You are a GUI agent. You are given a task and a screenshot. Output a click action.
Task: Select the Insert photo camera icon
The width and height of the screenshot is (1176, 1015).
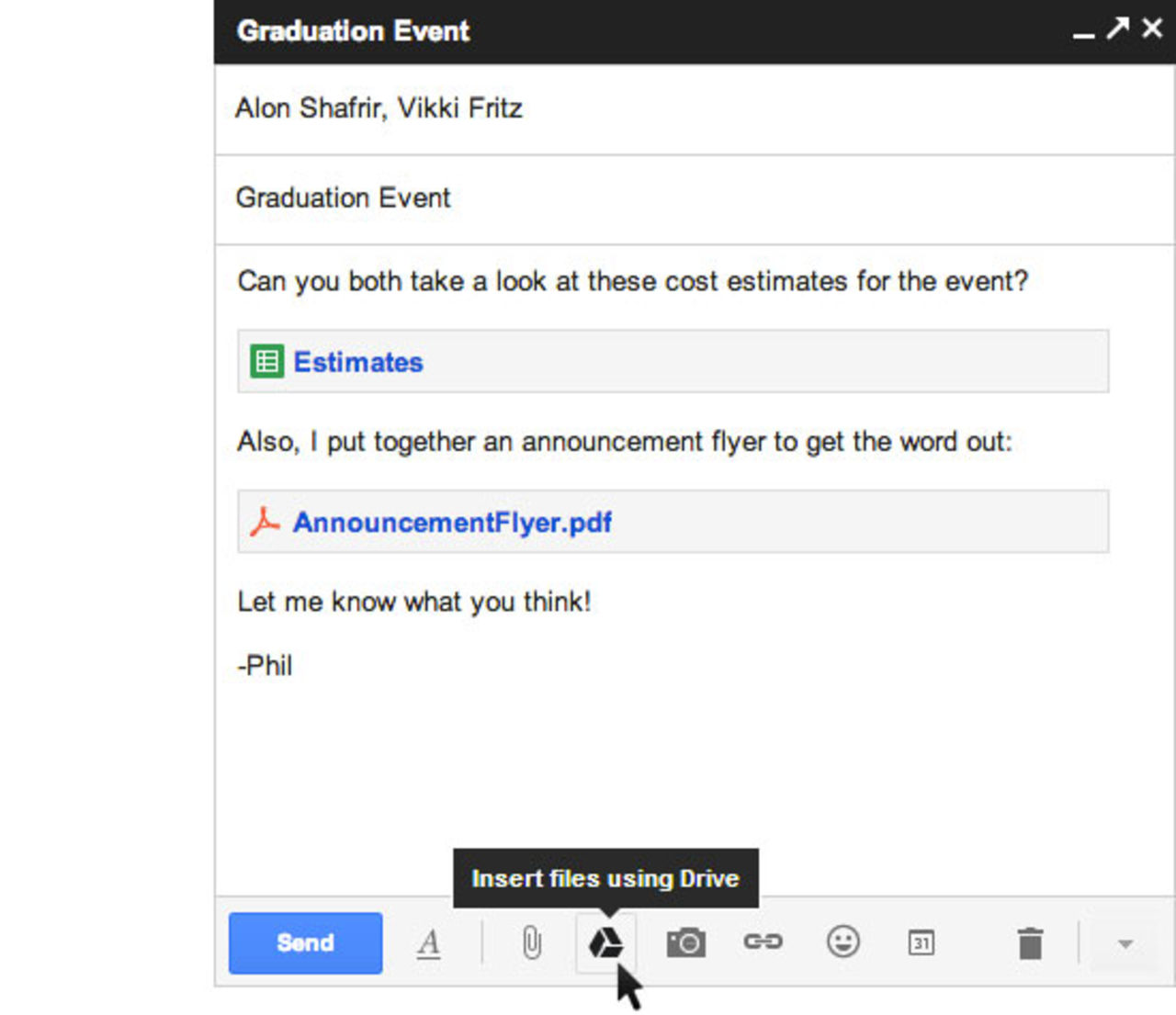(685, 942)
